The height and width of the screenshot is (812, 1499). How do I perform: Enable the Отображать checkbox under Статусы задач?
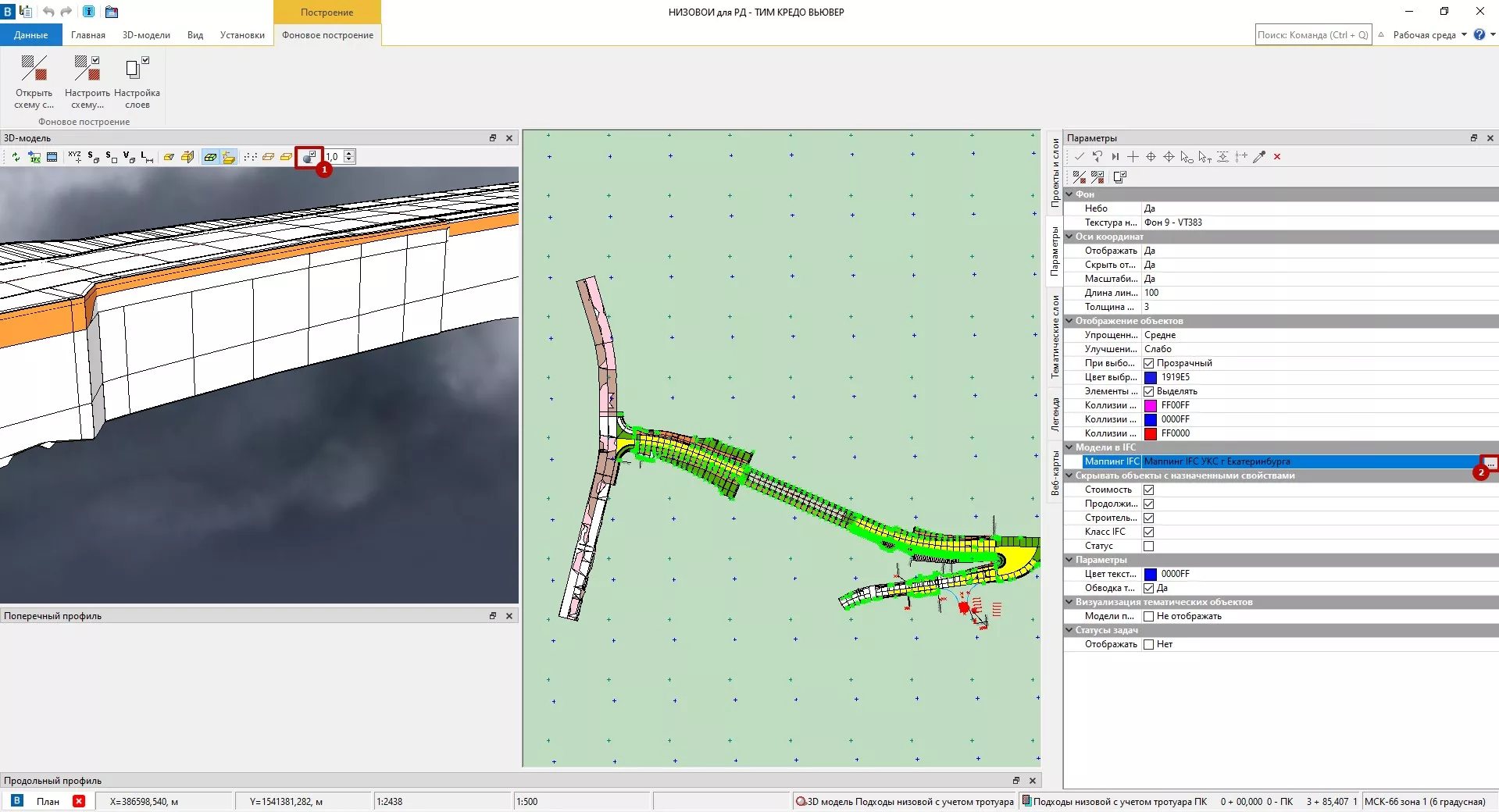[1148, 645]
